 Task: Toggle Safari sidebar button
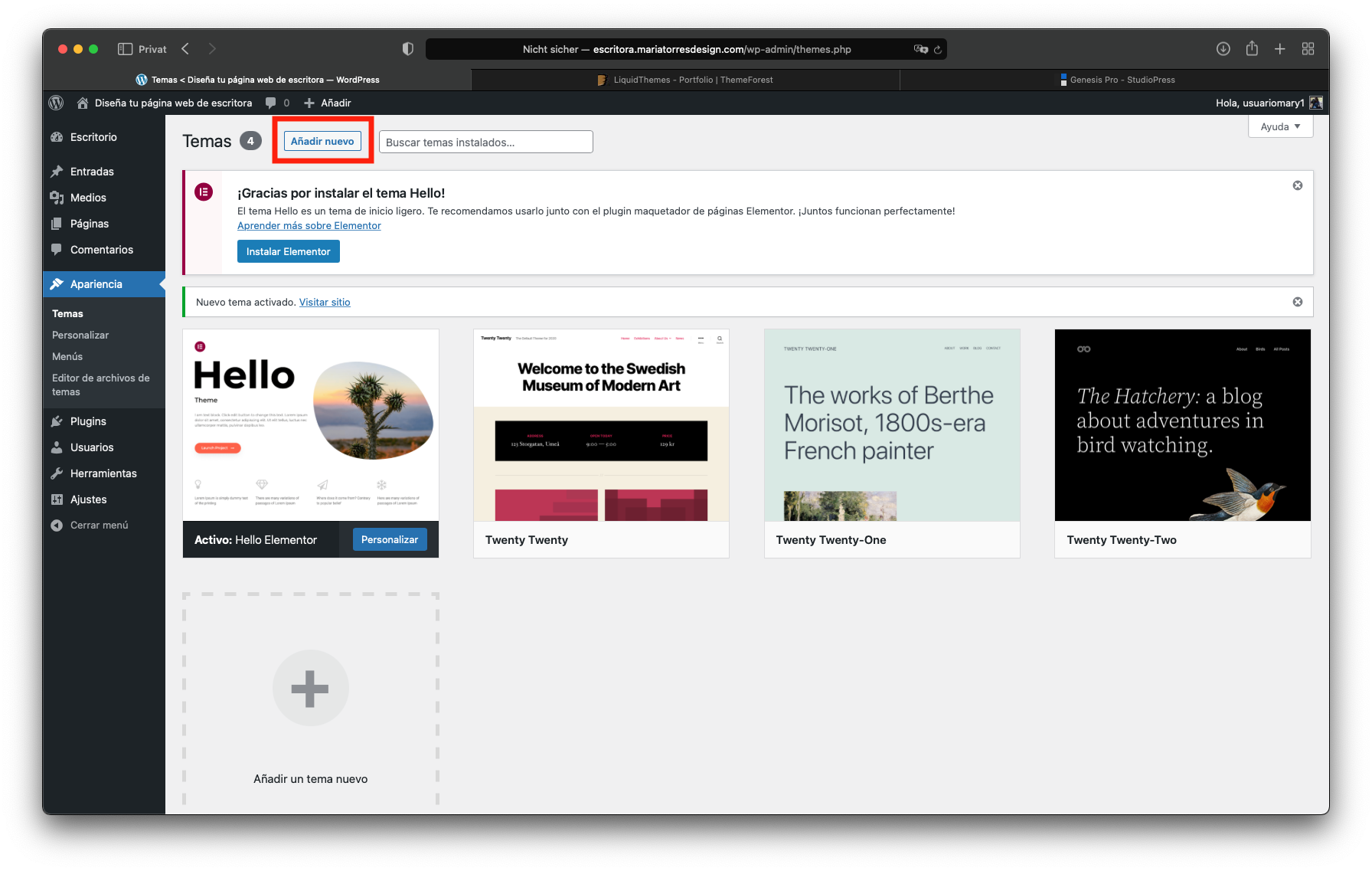125,49
